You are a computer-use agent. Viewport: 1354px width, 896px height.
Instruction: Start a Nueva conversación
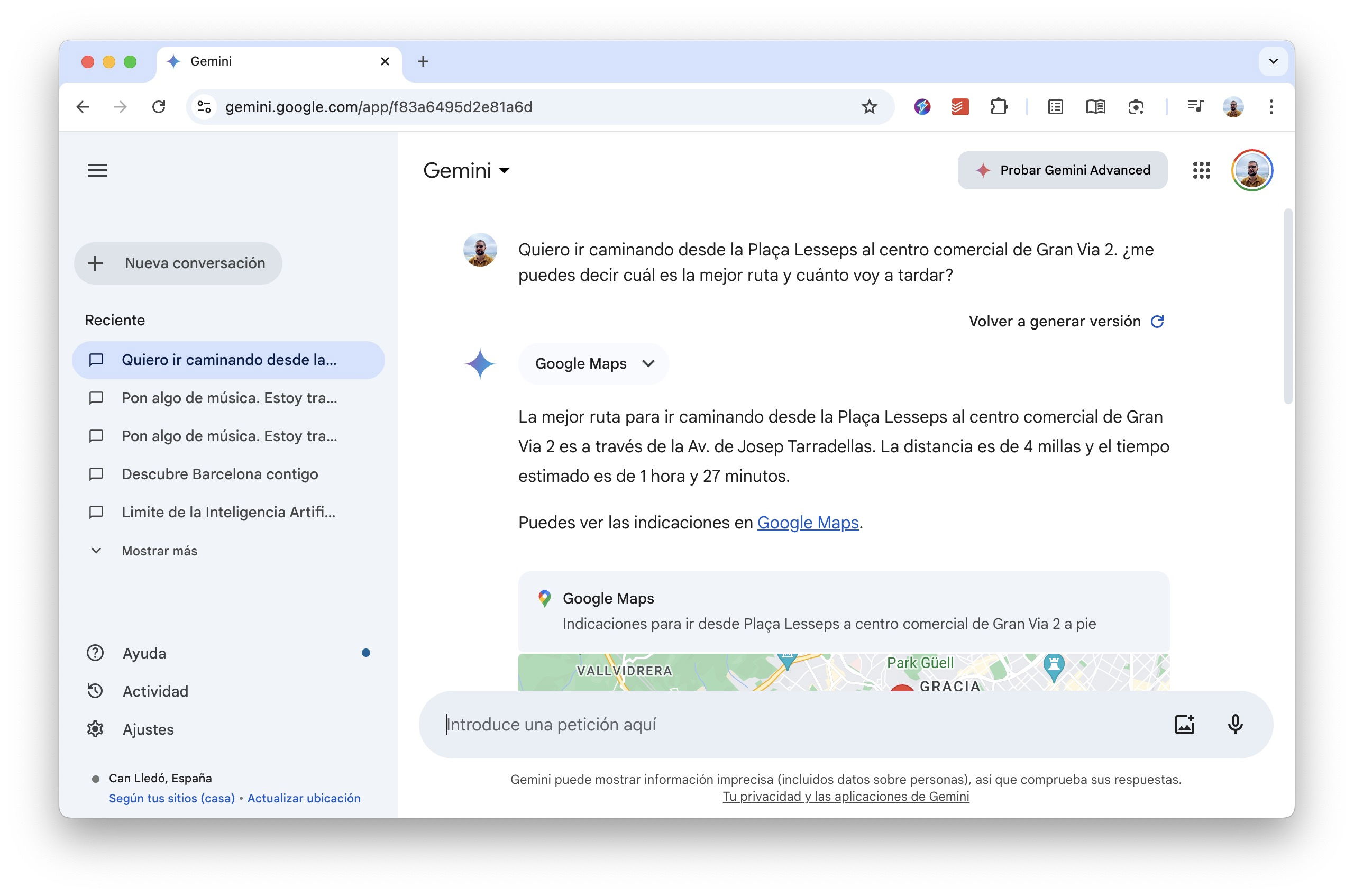(x=178, y=263)
